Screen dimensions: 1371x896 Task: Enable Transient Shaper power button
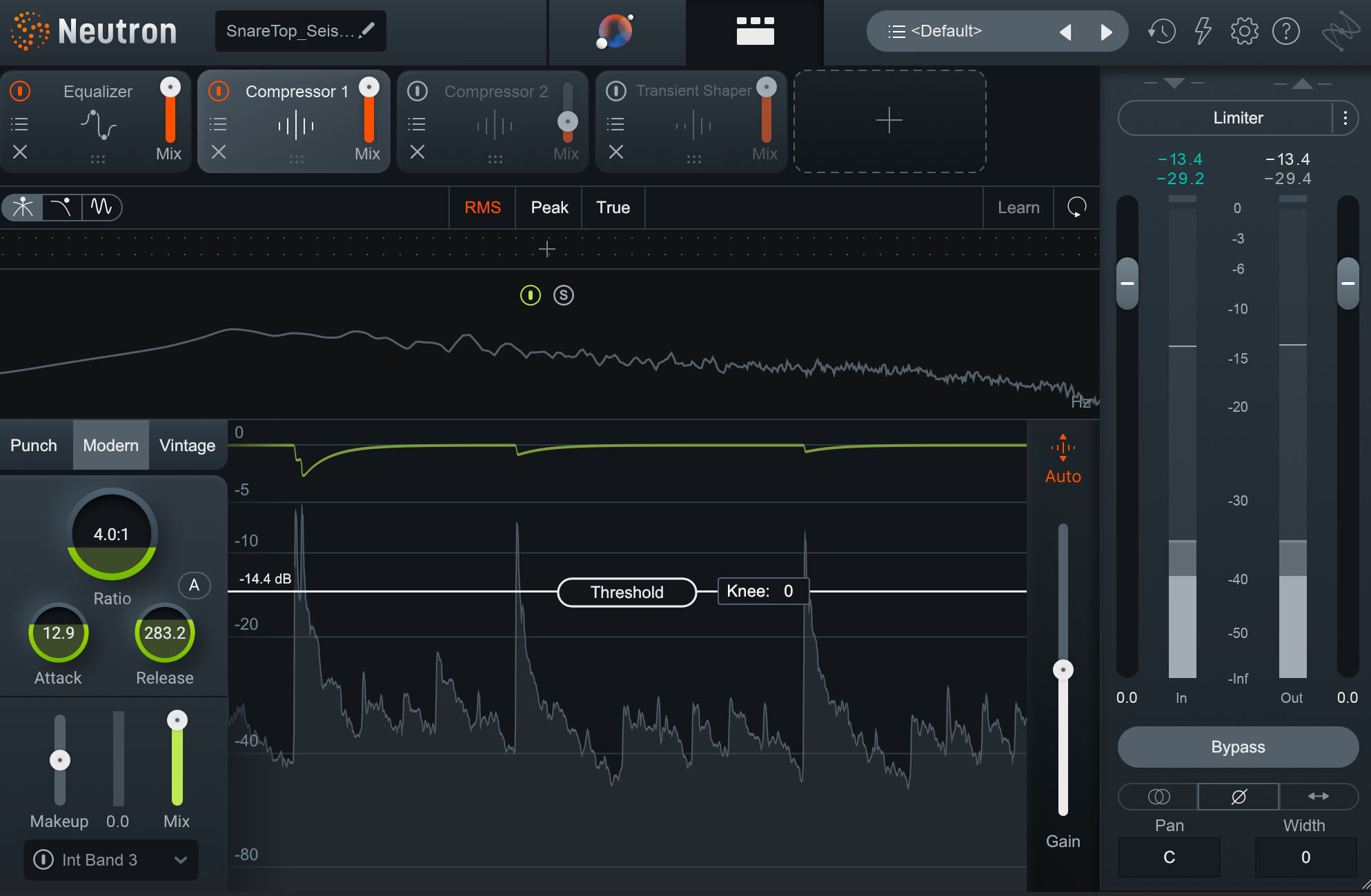point(616,91)
